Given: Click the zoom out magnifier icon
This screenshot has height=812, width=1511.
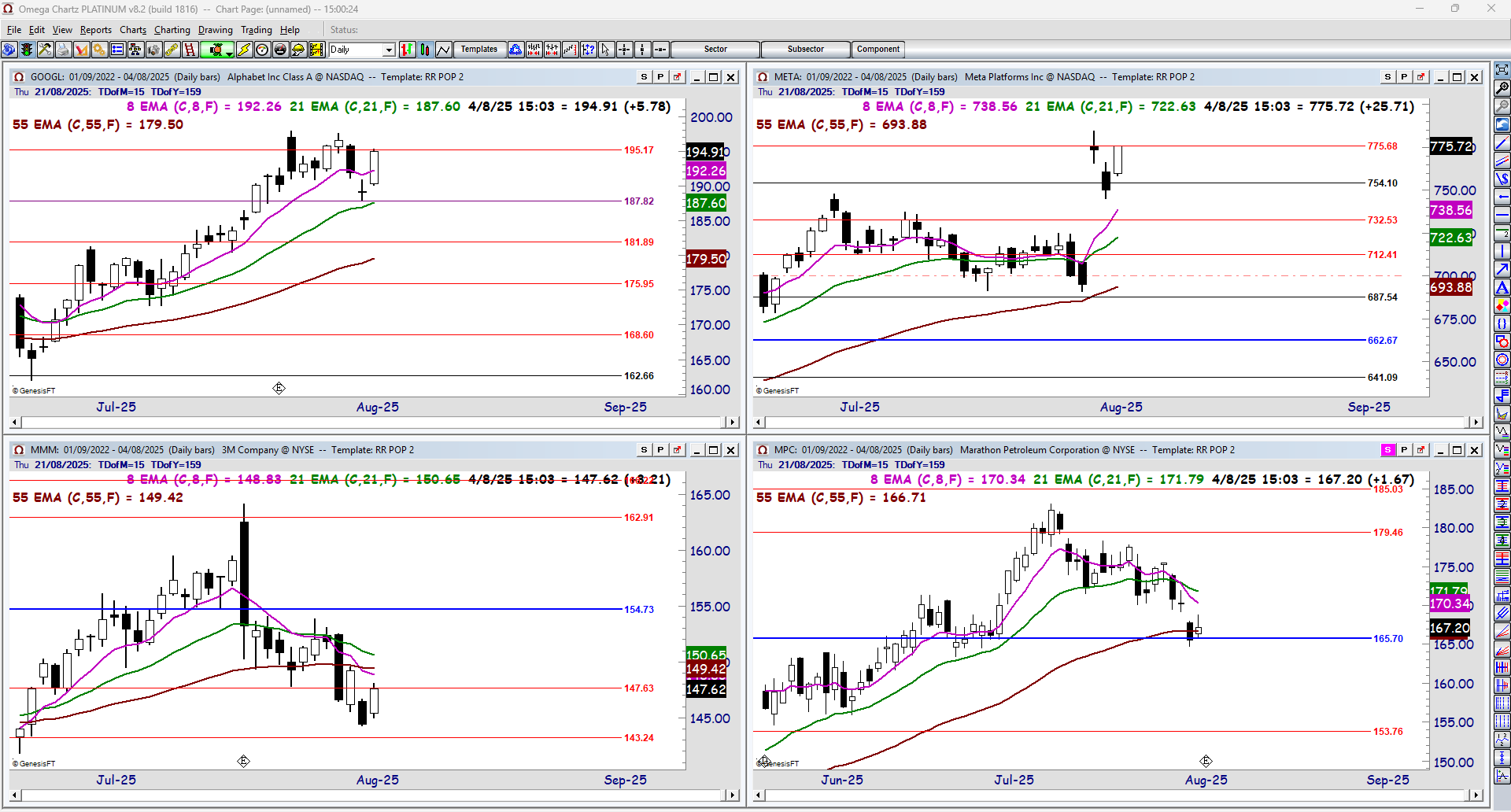Looking at the screenshot, I should point(1502,106).
